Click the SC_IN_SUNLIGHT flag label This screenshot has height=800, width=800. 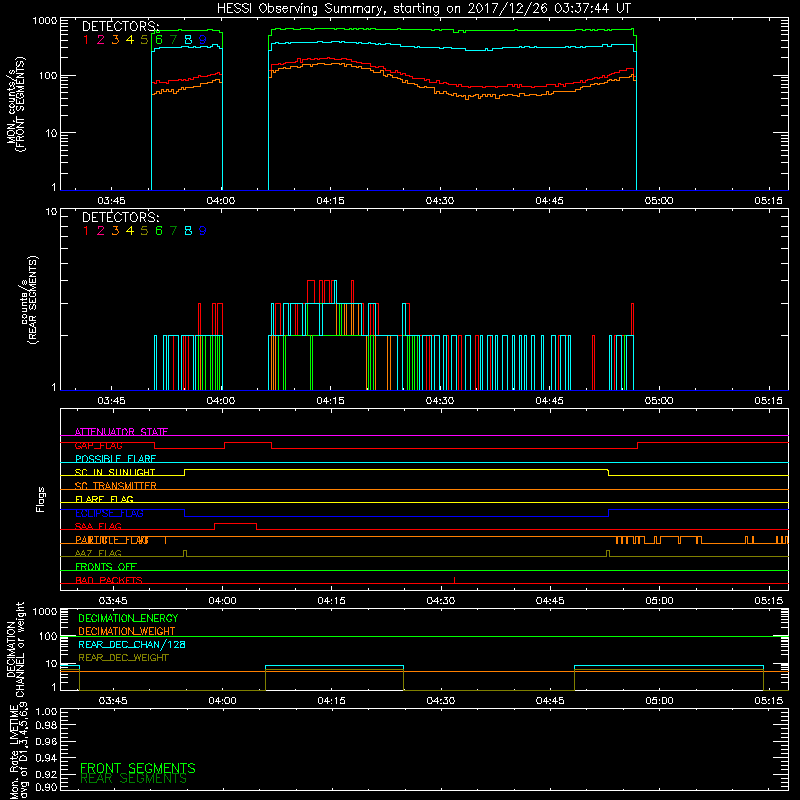(115, 472)
